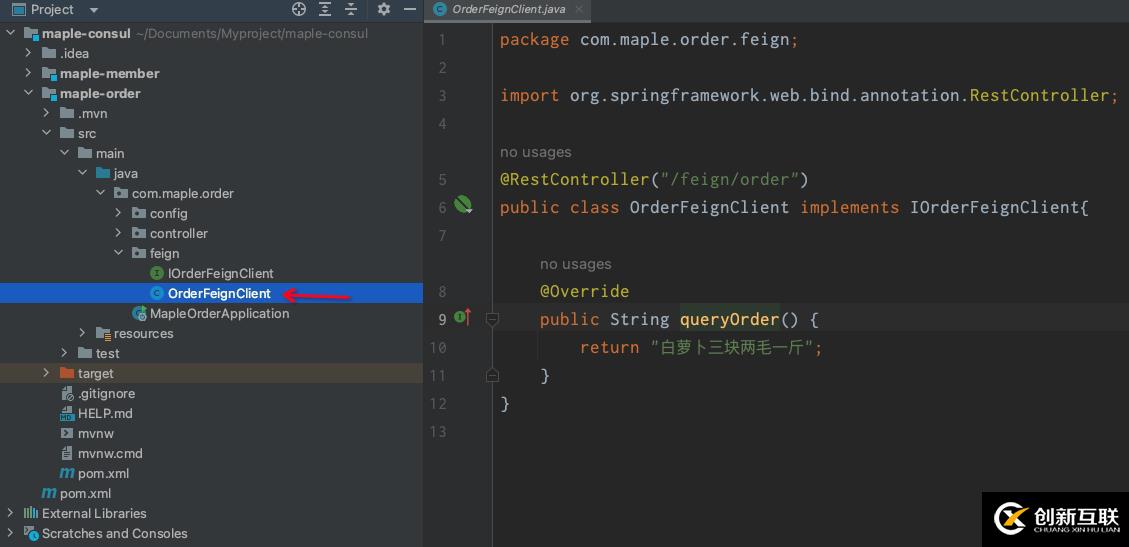Open pom.xml inside maple-order module
1129x547 pixels.
(103, 473)
